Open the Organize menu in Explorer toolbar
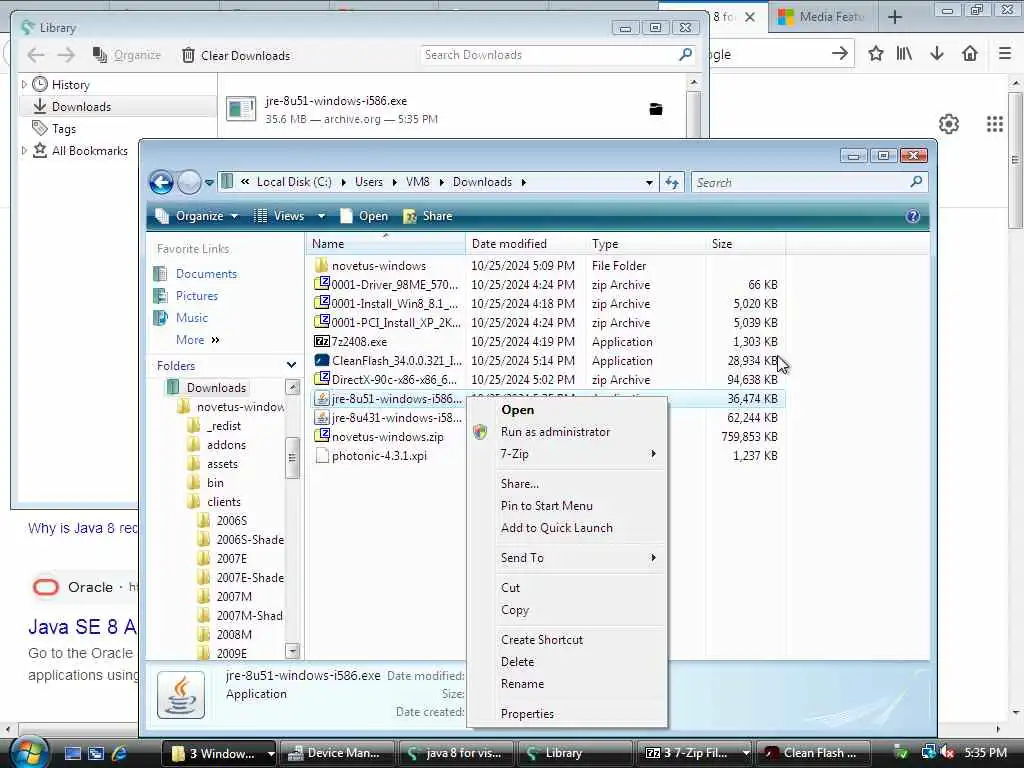 [197, 216]
